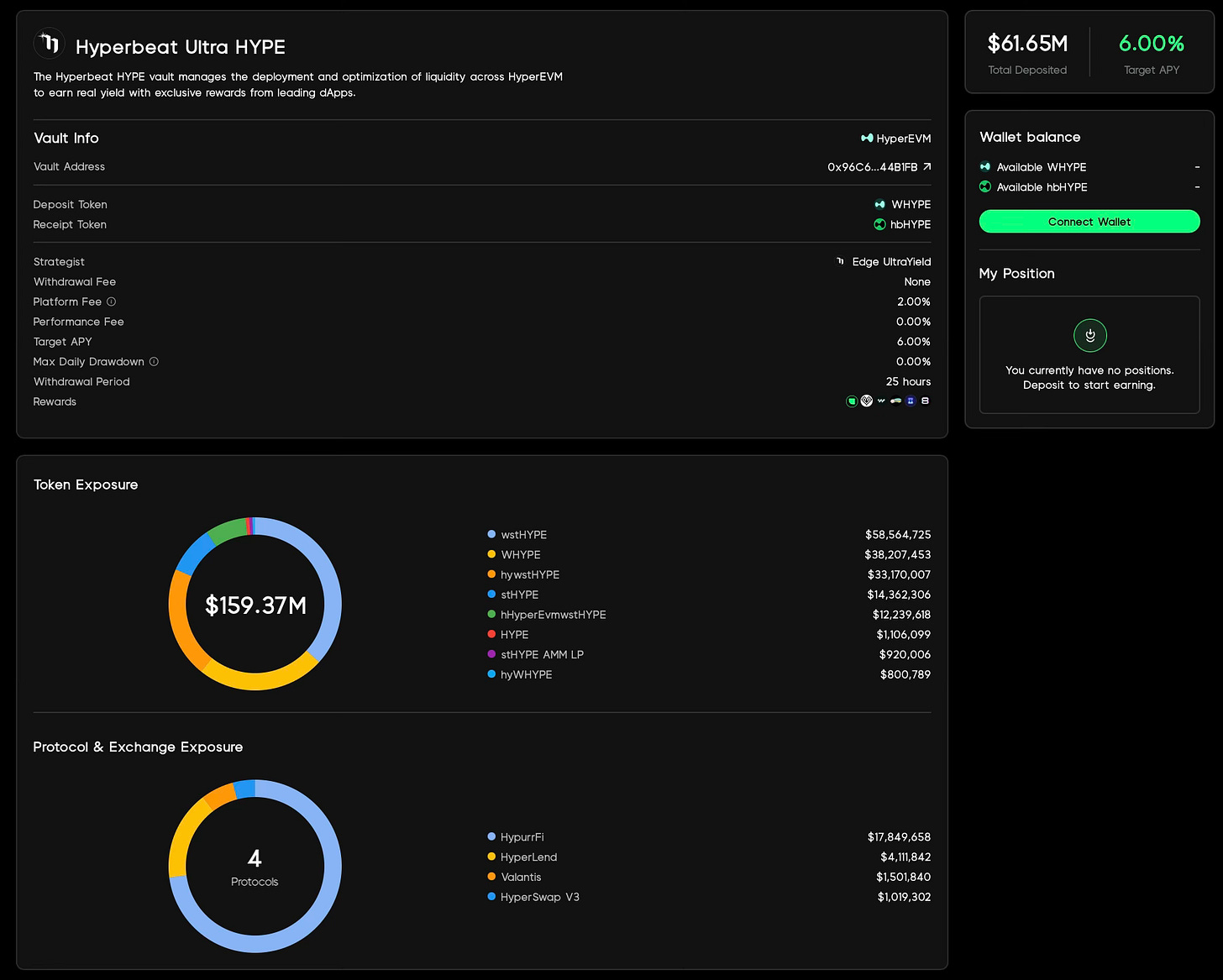The height and width of the screenshot is (980, 1223).
Task: Click the green 6.00% Target APY header value
Action: coord(1152,44)
